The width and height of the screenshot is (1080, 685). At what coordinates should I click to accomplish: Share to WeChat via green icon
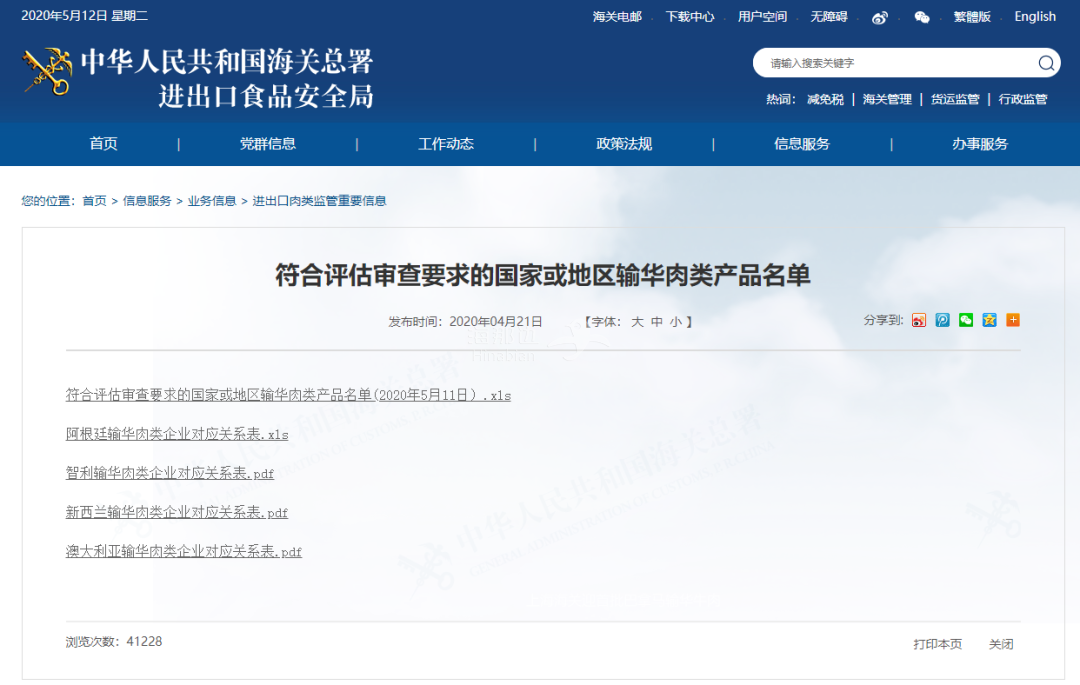[966, 321]
